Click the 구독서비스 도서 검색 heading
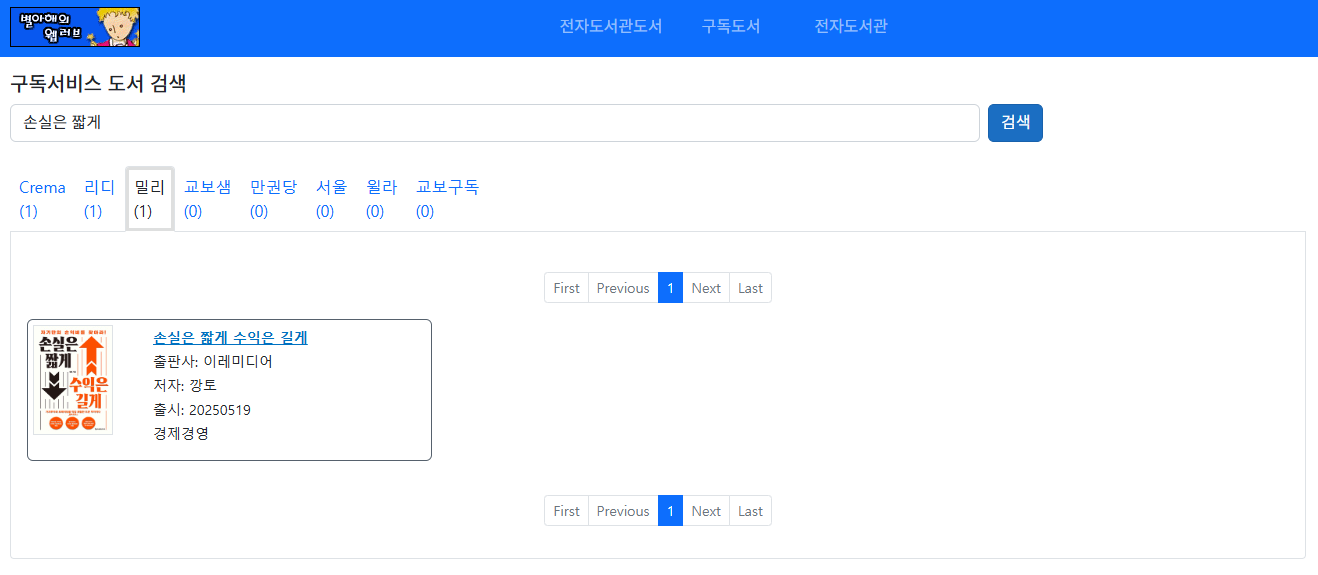This screenshot has width=1318, height=575. tap(98, 84)
